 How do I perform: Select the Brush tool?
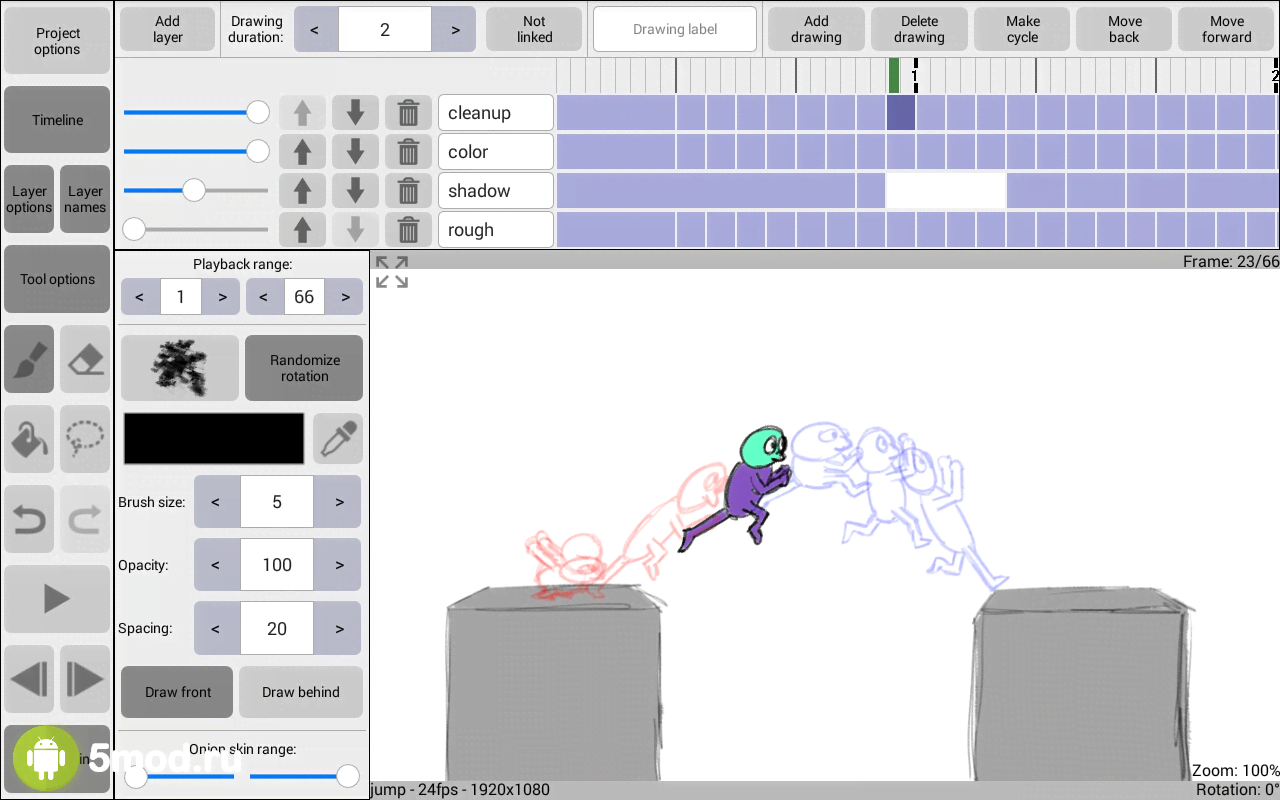tap(29, 359)
